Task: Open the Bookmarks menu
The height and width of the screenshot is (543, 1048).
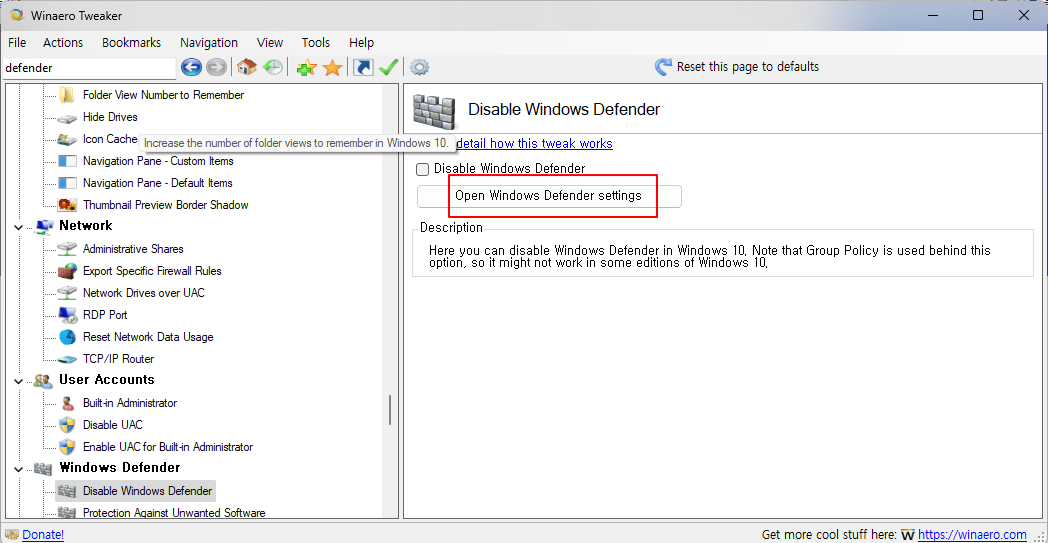Action: tap(132, 43)
